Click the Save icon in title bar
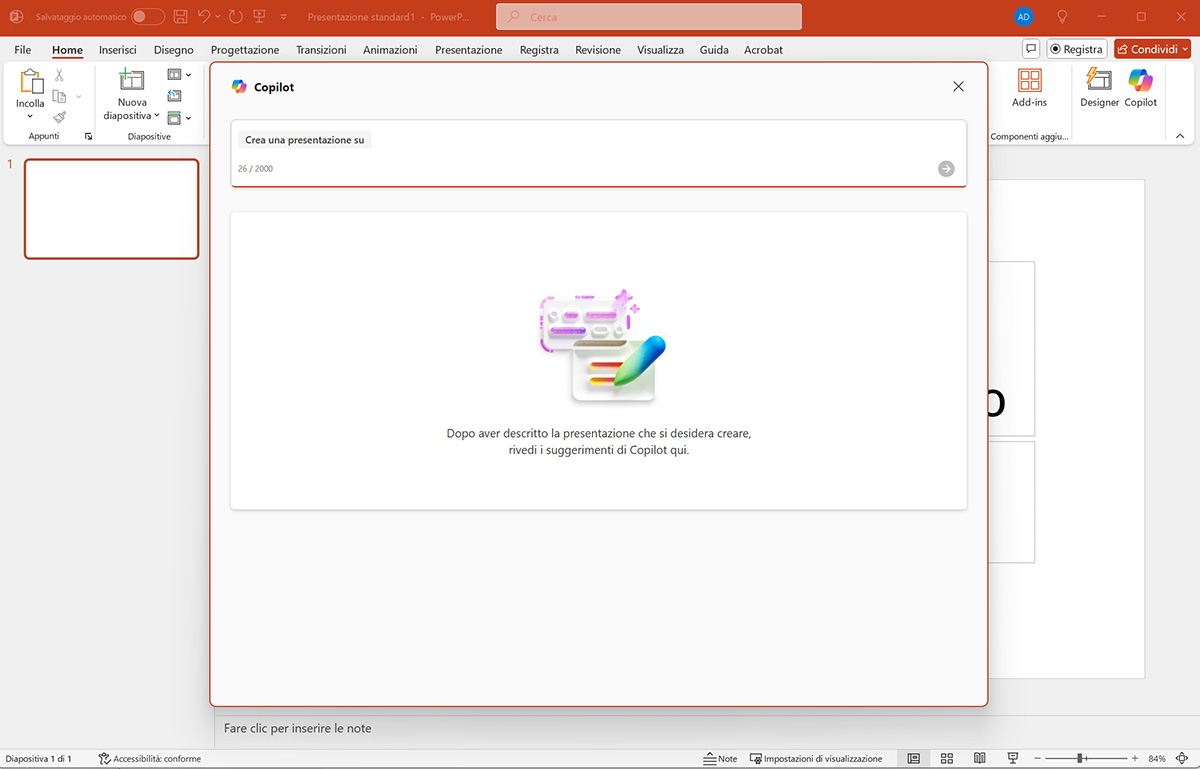 [180, 17]
